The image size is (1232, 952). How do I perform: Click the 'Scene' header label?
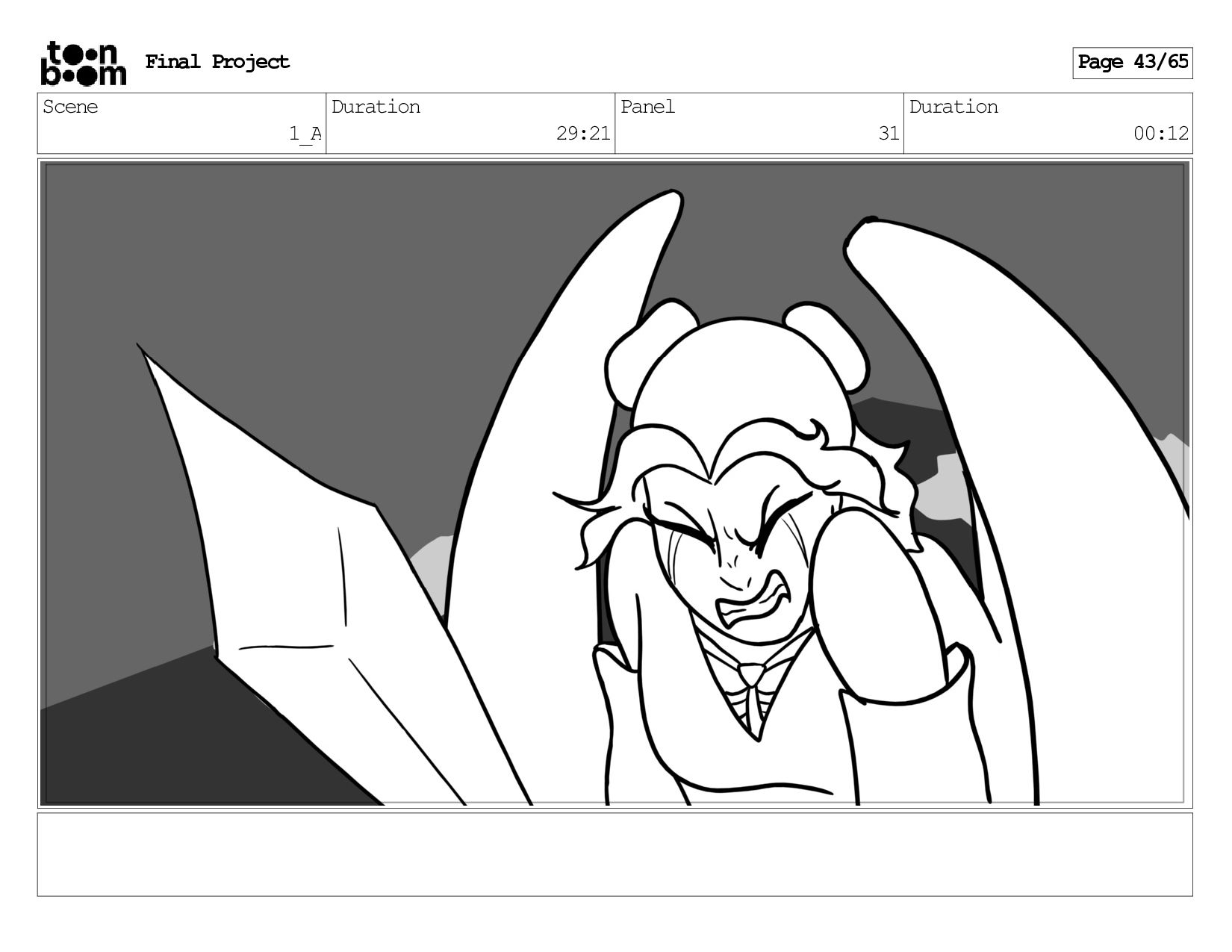click(70, 107)
